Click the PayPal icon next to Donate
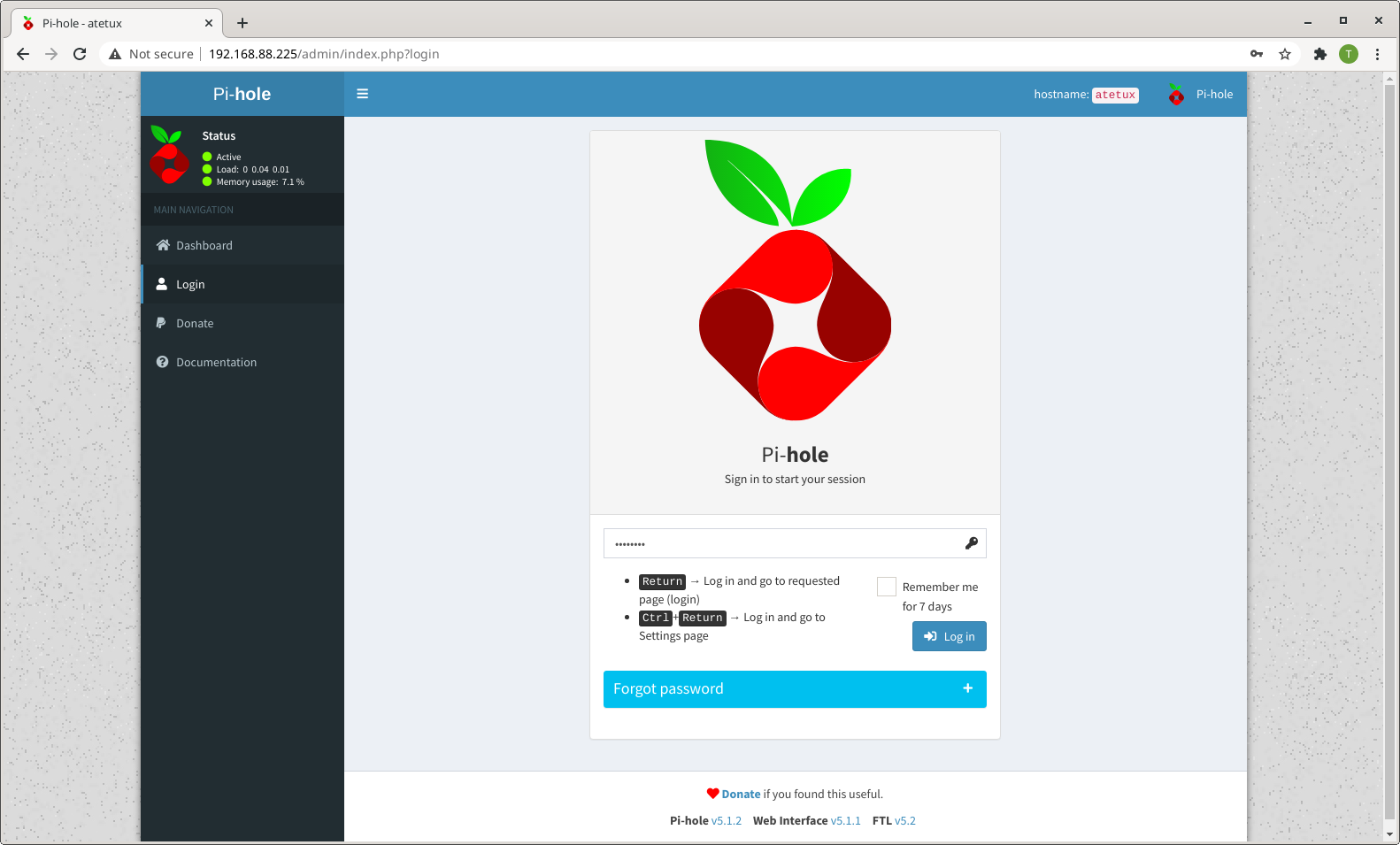 coord(161,323)
